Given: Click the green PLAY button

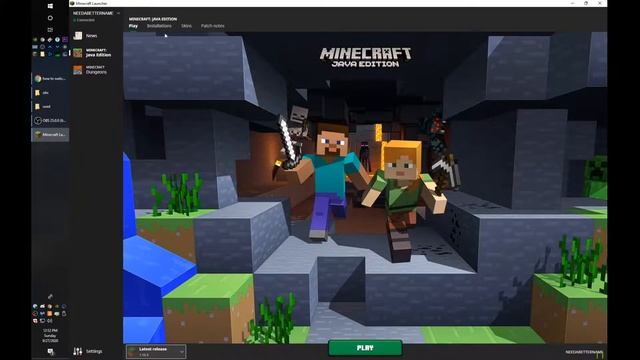Looking at the screenshot, I should 365,348.
